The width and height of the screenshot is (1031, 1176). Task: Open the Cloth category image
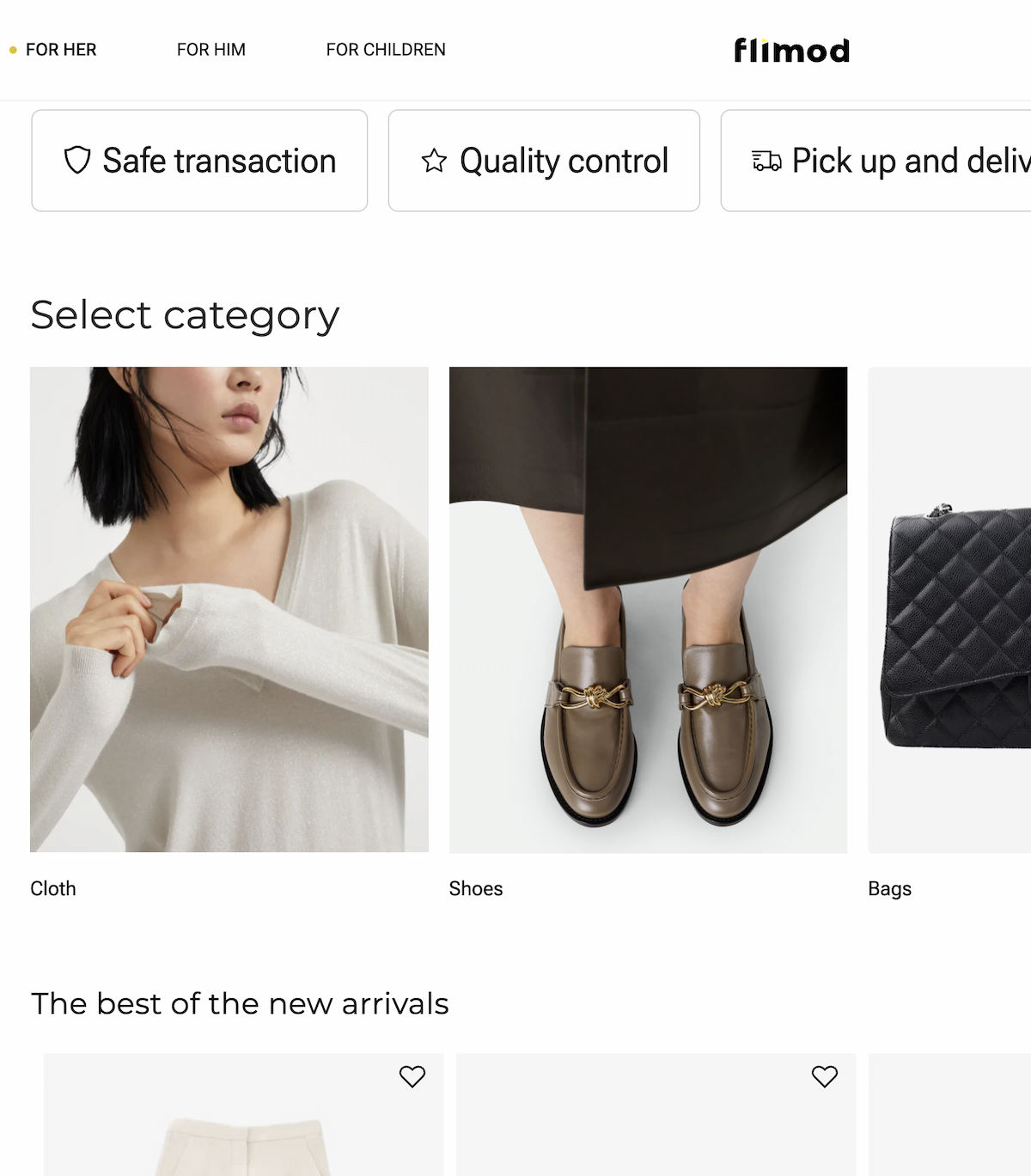[229, 609]
